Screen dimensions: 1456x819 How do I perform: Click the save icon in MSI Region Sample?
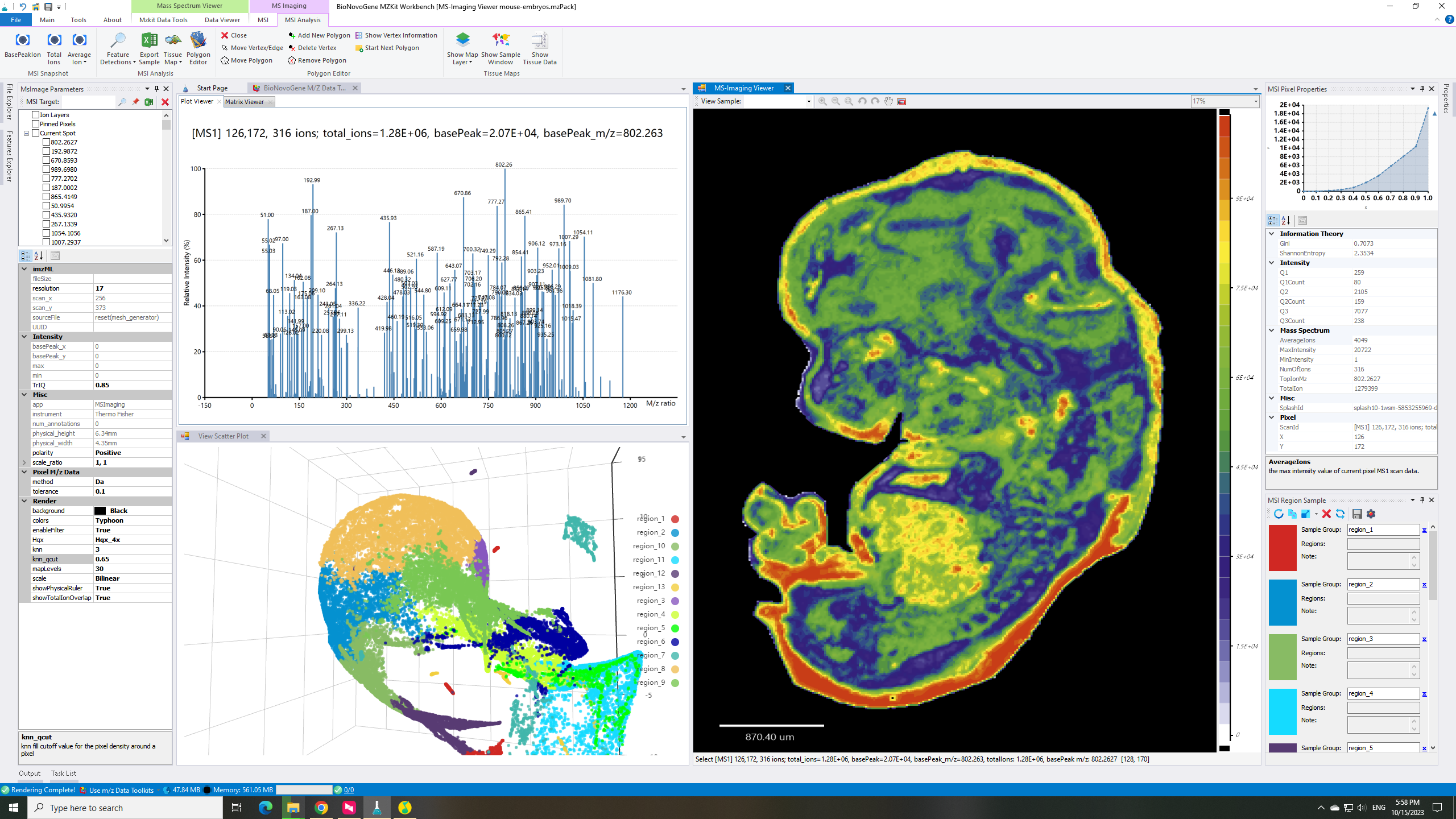(1357, 514)
